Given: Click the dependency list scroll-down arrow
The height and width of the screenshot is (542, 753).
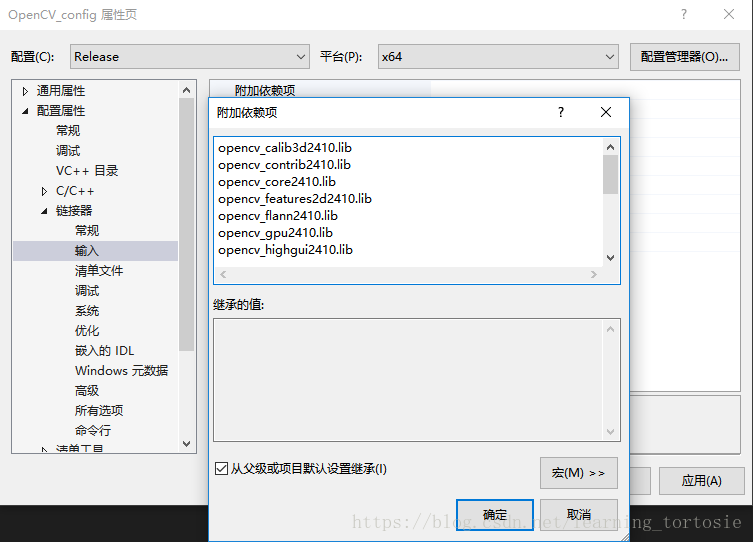Looking at the screenshot, I should point(610,258).
